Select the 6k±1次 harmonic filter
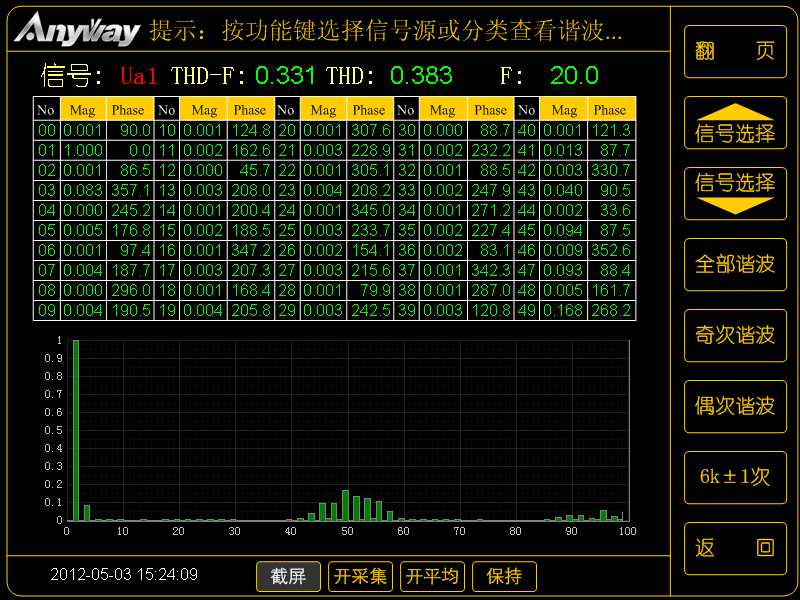This screenshot has width=800, height=600. coord(735,478)
